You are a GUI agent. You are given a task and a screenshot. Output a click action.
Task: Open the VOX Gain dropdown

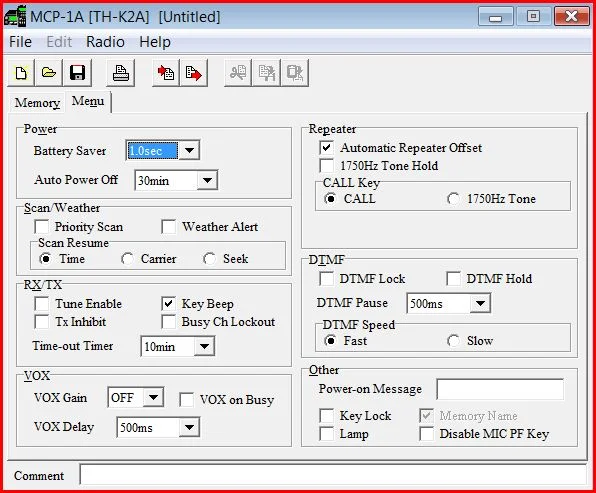tap(154, 398)
